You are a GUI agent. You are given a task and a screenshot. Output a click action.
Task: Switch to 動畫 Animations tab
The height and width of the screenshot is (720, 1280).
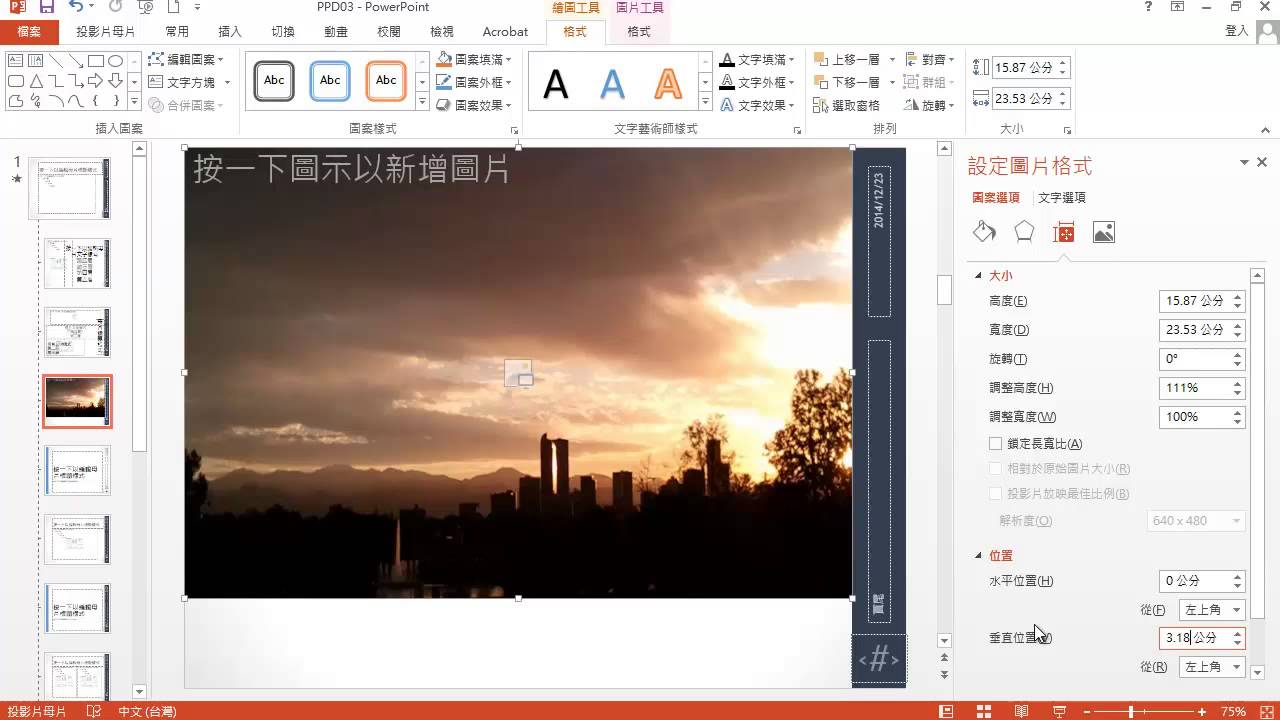(336, 31)
